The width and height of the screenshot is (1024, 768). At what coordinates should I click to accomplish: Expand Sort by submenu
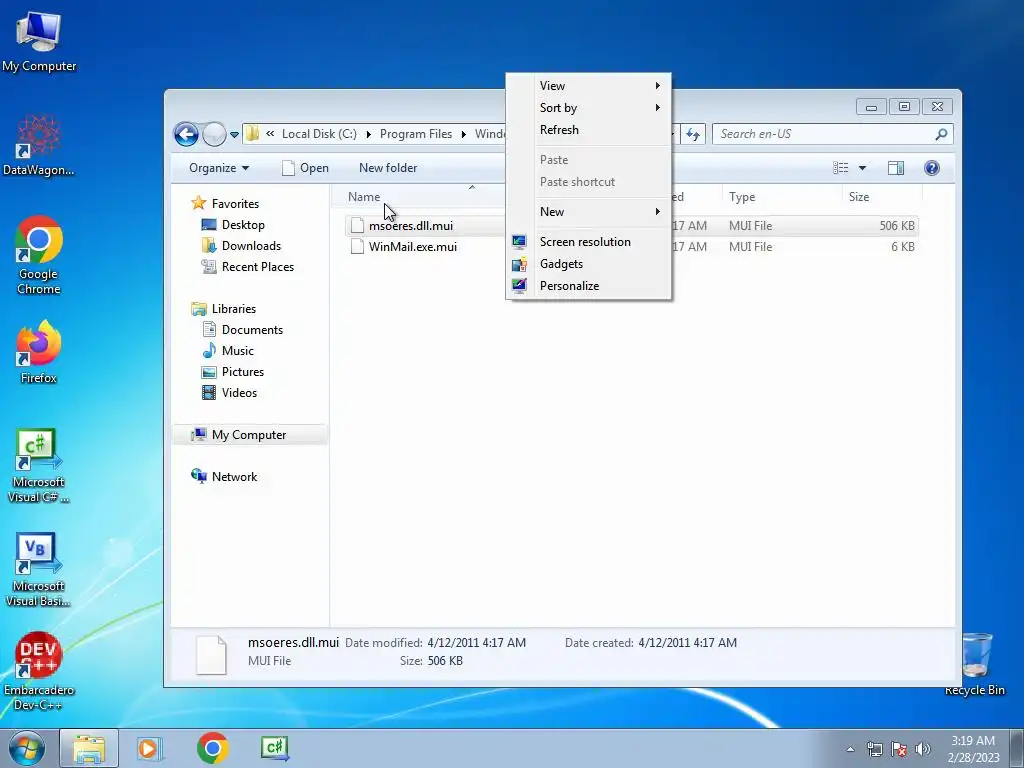coord(588,108)
